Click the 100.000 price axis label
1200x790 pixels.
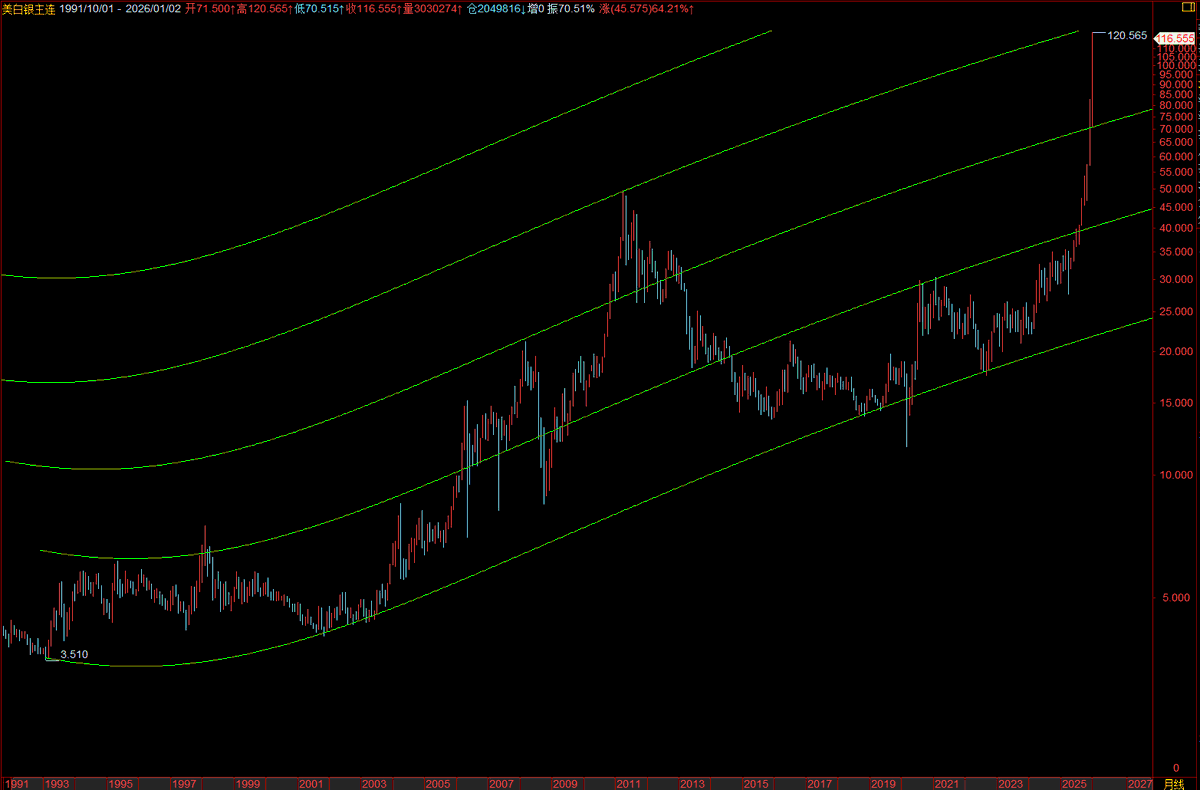point(1175,65)
